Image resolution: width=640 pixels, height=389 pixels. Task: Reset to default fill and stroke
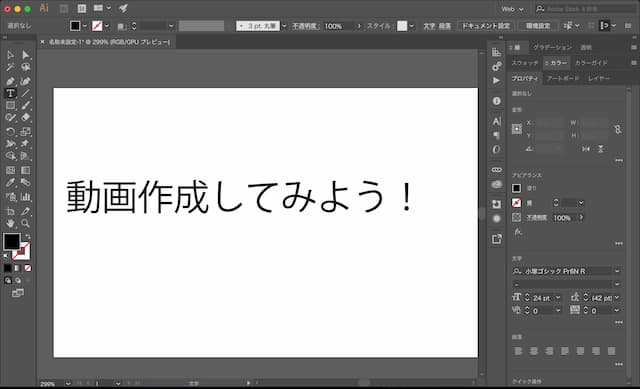pos(6,256)
